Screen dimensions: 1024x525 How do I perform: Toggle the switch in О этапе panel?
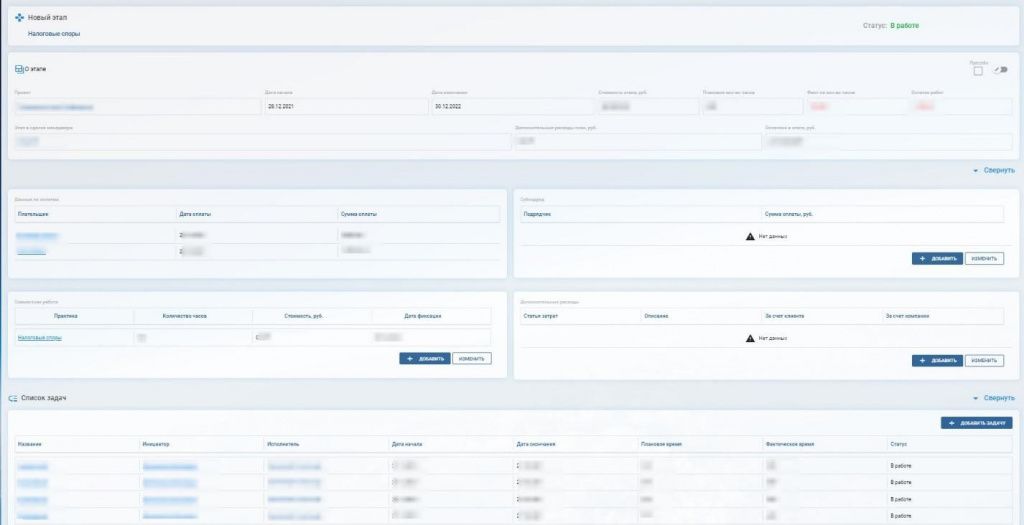[1000, 70]
